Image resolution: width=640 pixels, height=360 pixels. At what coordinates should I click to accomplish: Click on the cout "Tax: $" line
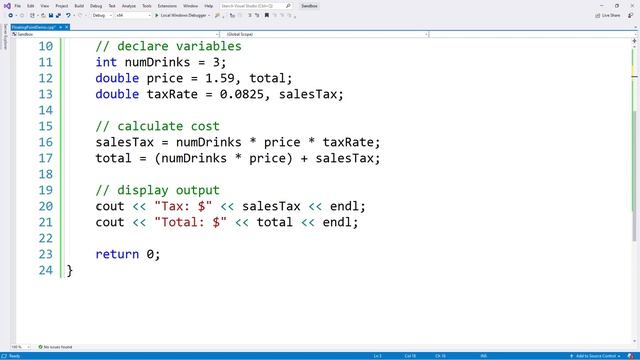click(231, 206)
